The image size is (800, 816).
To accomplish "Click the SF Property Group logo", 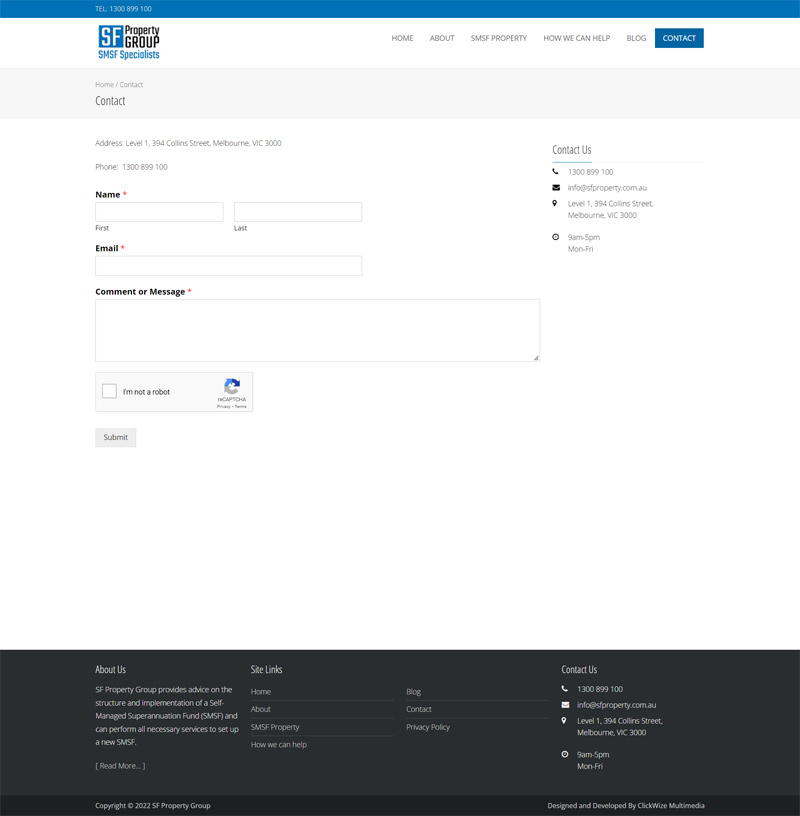I will (129, 42).
